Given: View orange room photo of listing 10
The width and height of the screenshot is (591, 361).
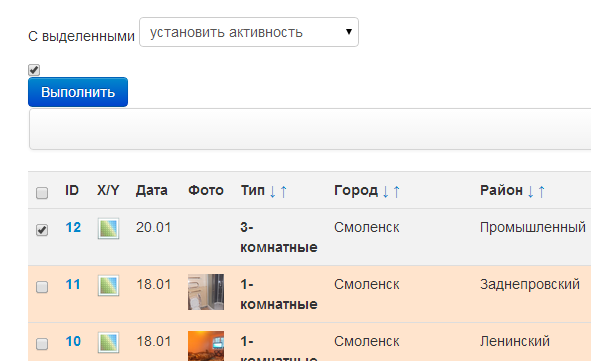Looking at the screenshot, I should pos(206,346).
